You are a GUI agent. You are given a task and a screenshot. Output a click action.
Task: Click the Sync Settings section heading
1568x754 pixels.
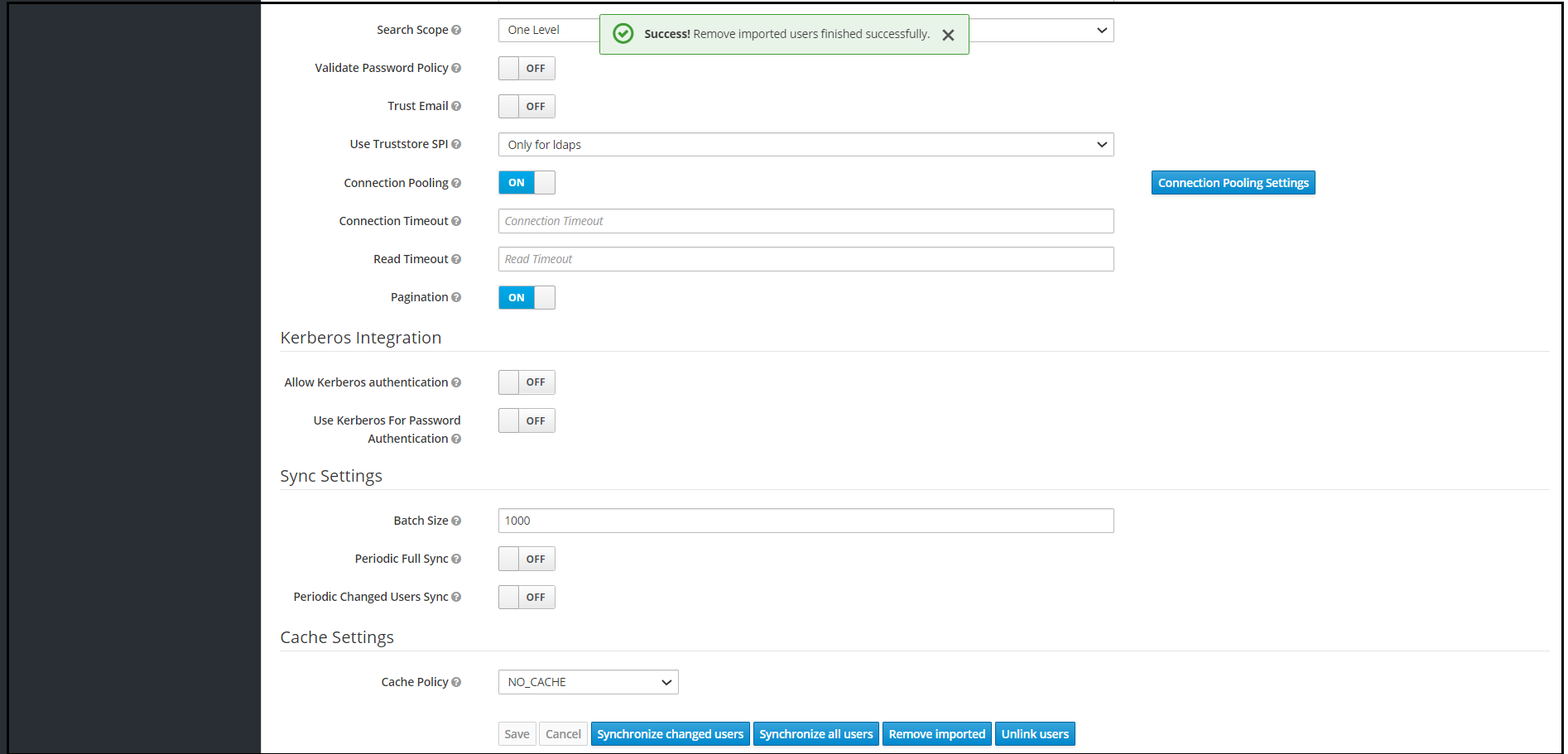coord(331,476)
